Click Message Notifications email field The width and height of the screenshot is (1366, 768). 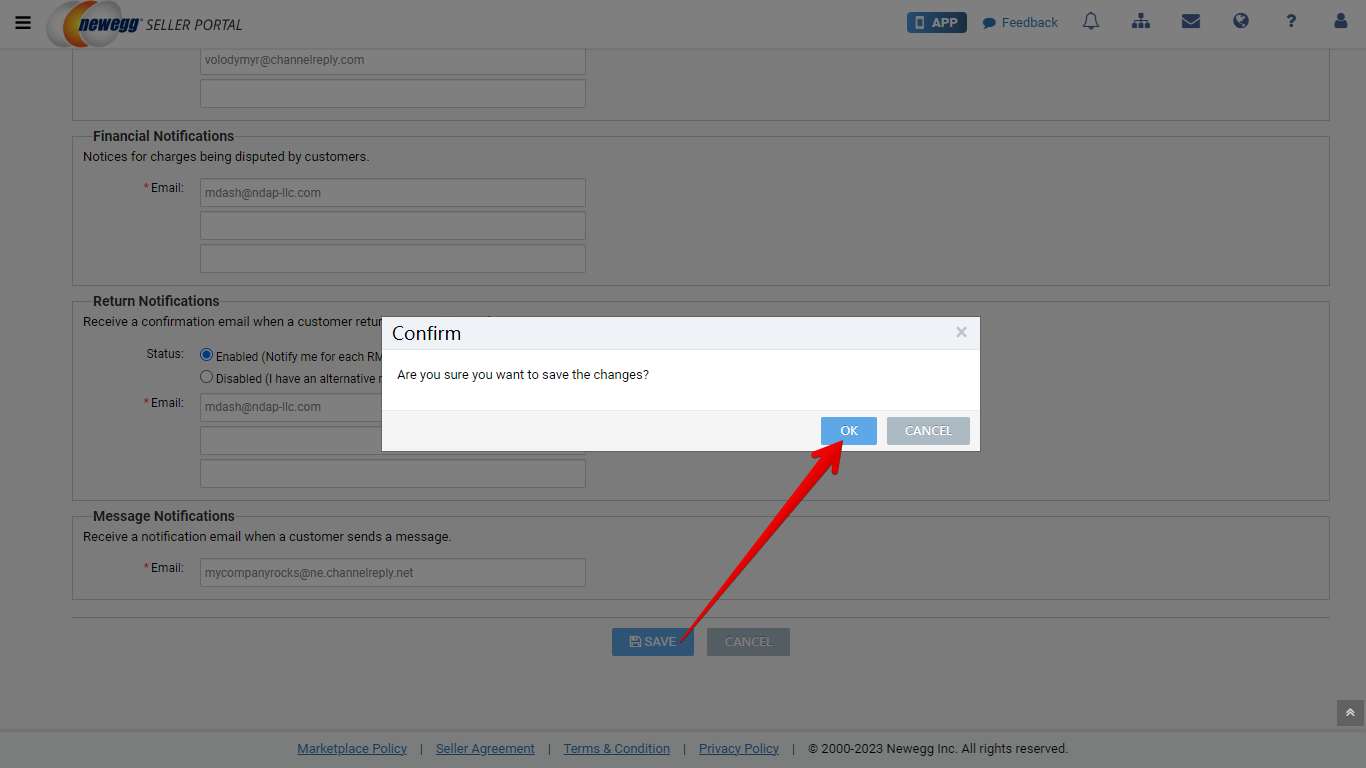[x=393, y=573]
